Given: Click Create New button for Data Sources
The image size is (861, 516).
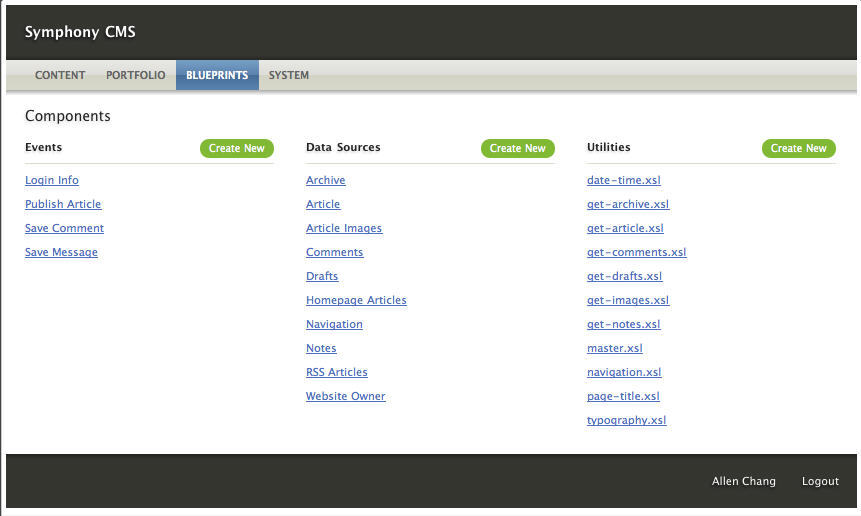Looking at the screenshot, I should click(x=518, y=148).
